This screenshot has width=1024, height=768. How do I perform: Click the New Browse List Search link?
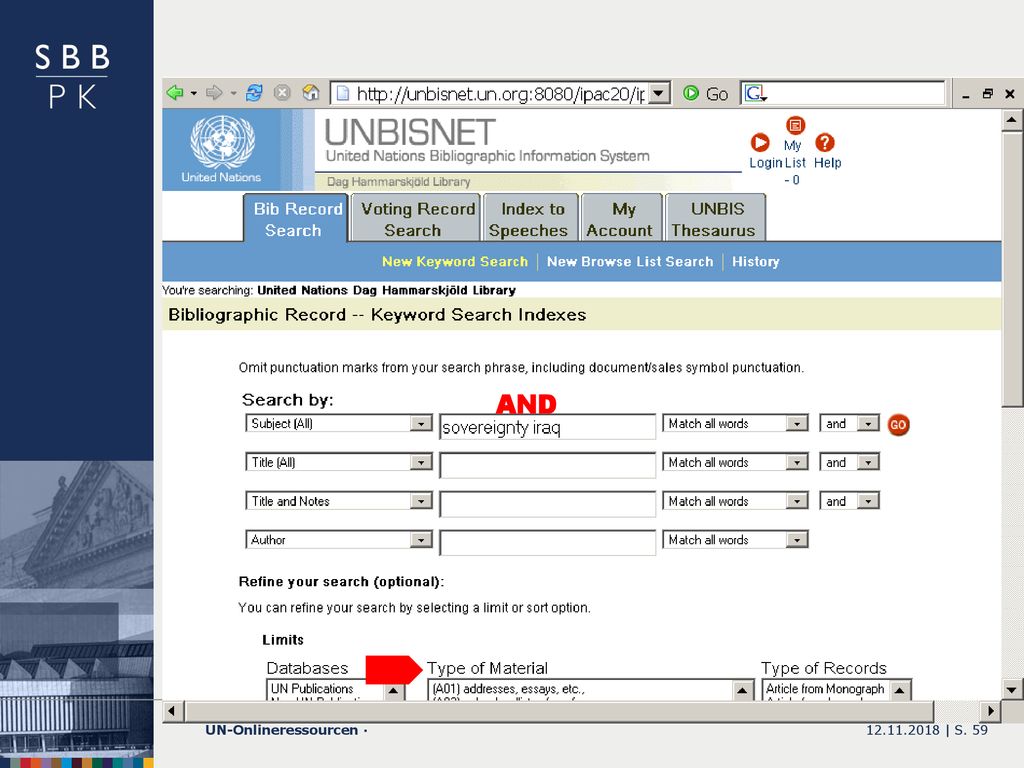630,262
